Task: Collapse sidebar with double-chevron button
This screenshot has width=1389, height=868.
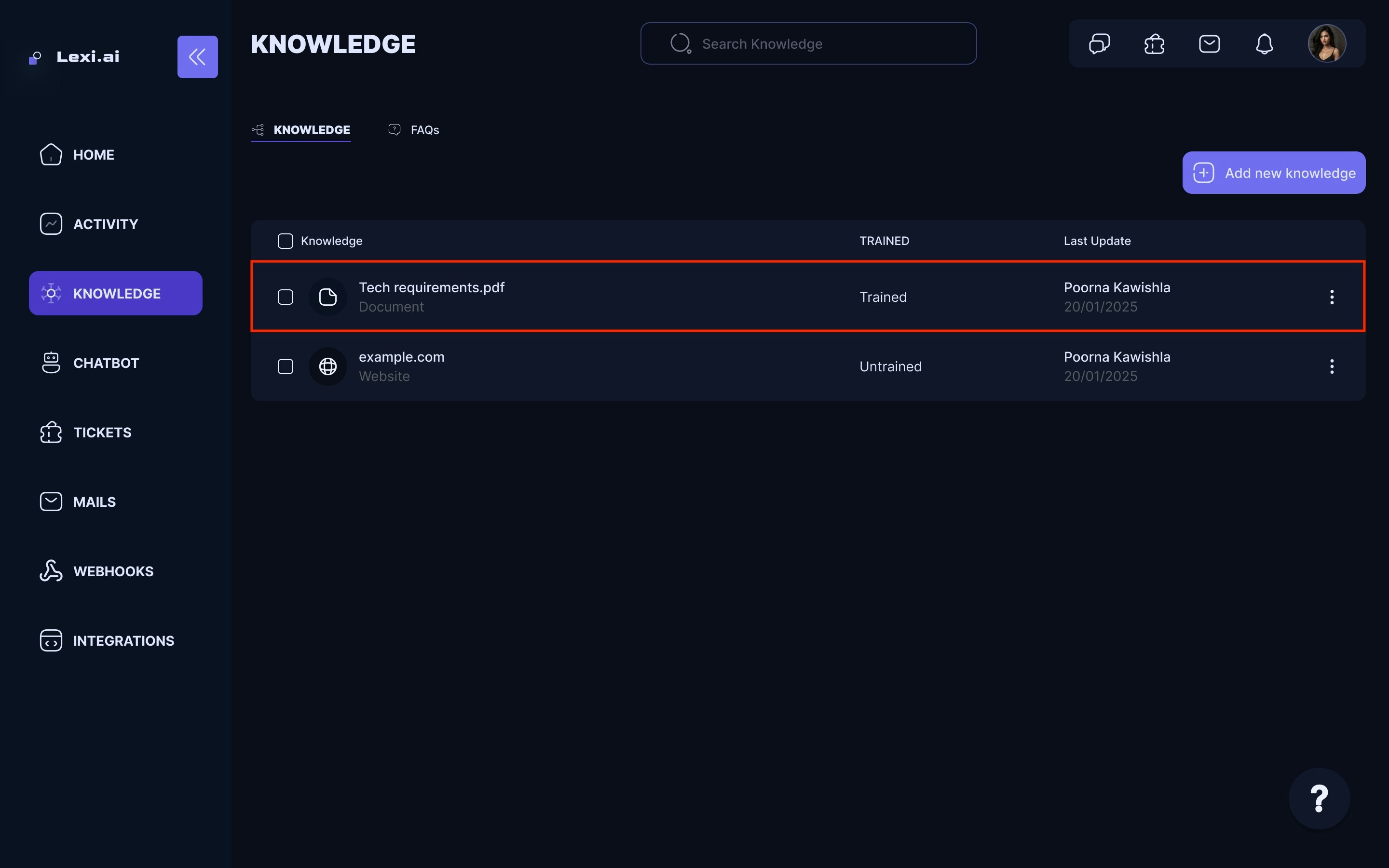Action: coord(197,57)
